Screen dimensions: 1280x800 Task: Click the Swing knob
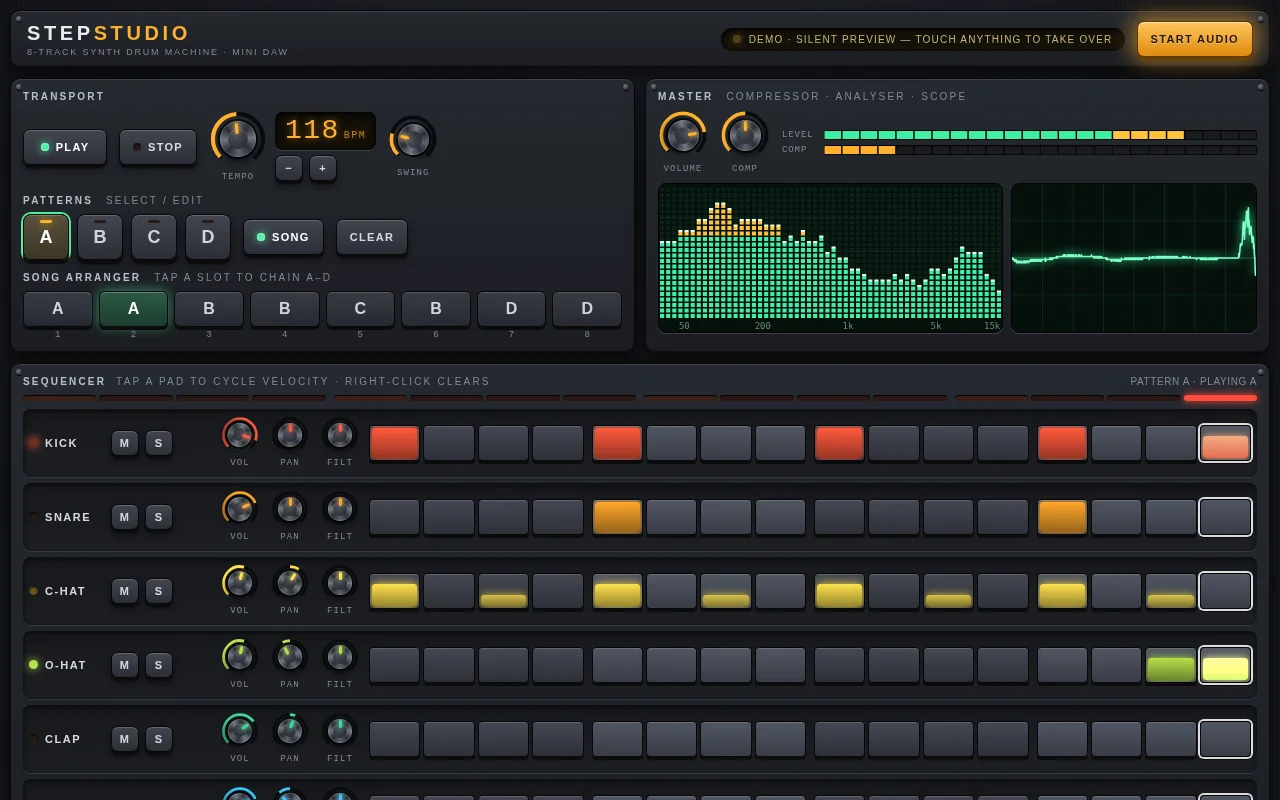pos(413,138)
